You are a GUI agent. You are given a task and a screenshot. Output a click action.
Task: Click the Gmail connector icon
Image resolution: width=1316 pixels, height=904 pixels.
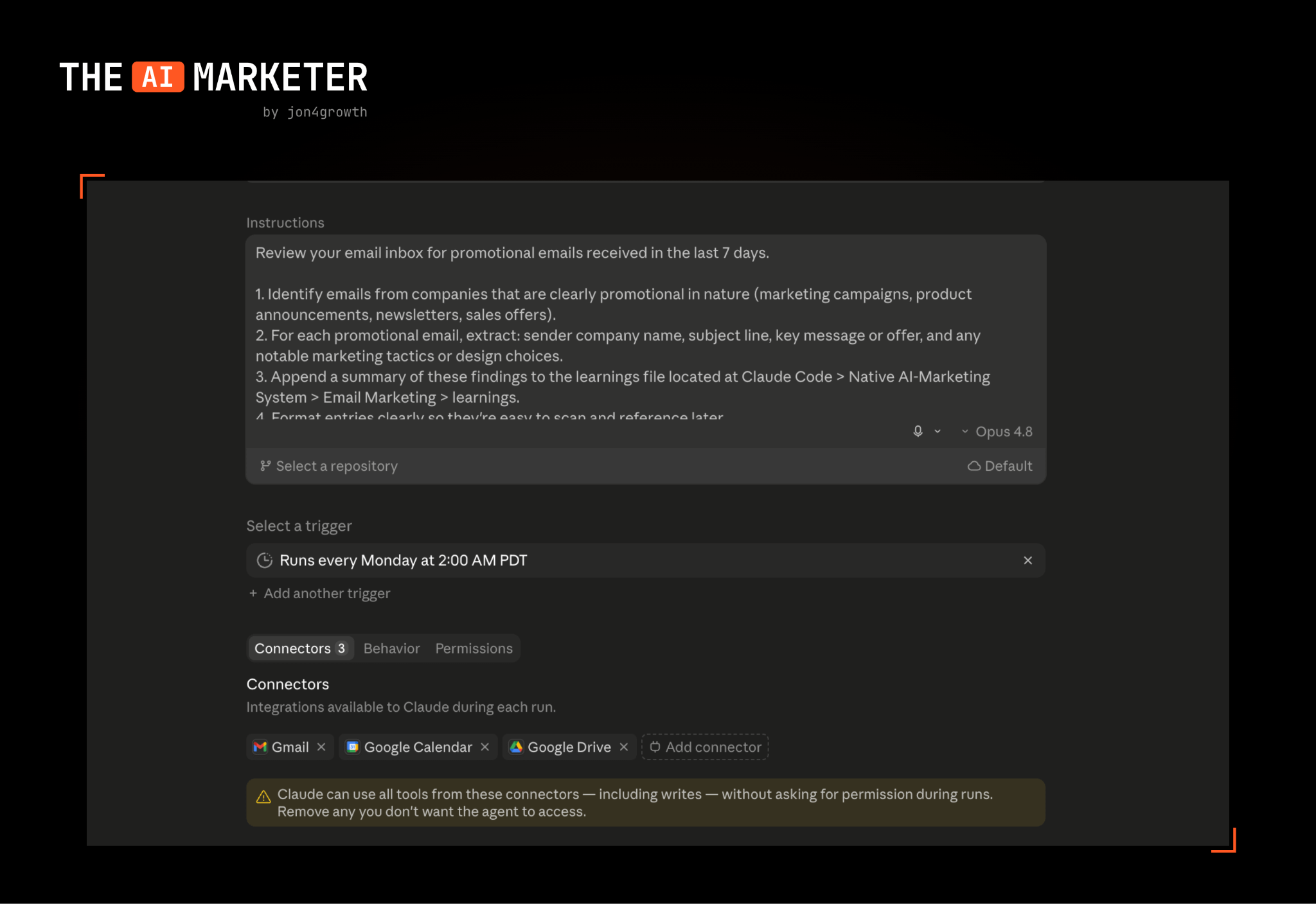(x=260, y=747)
